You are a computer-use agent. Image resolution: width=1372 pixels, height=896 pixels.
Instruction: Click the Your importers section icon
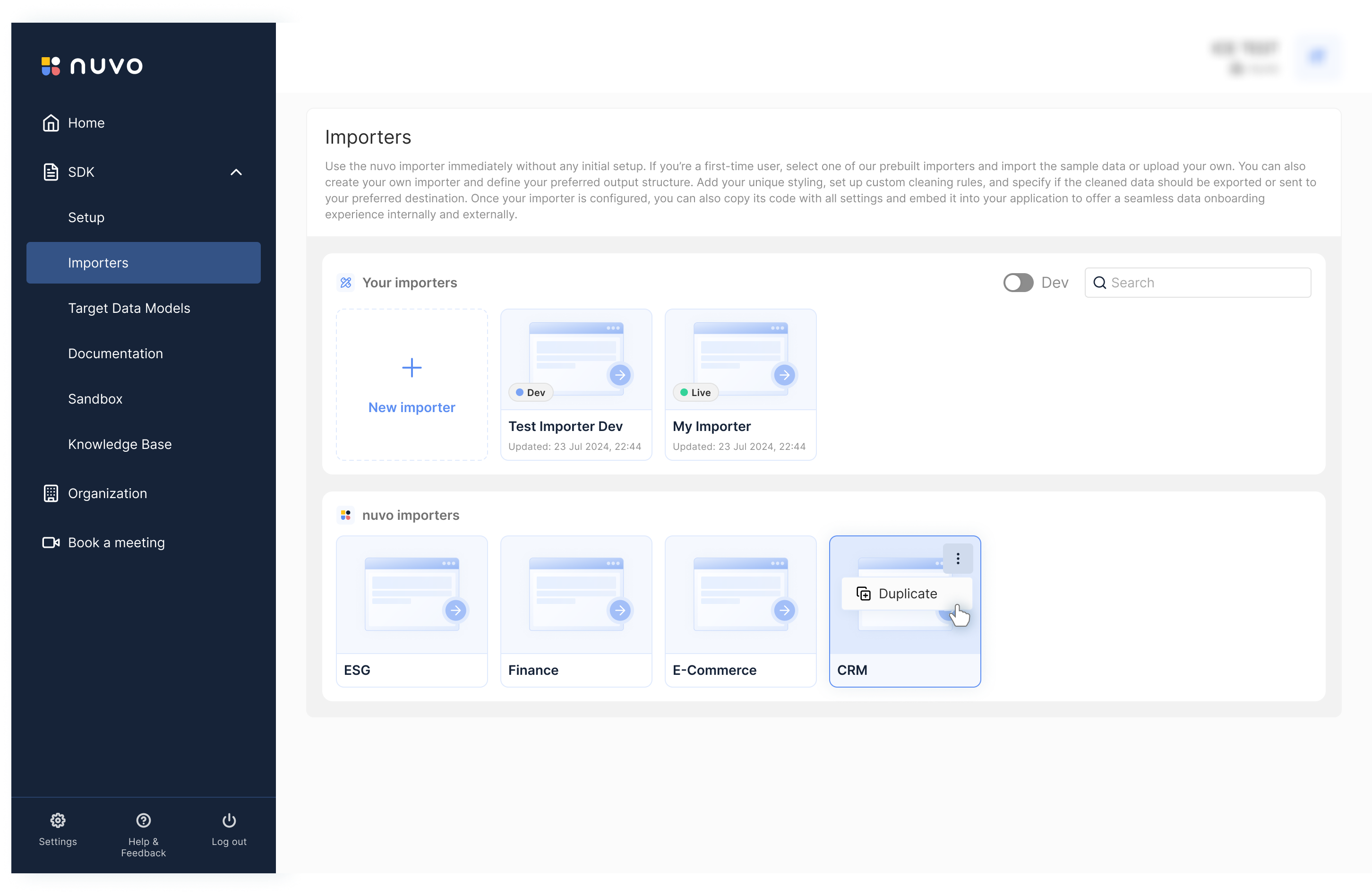click(345, 283)
